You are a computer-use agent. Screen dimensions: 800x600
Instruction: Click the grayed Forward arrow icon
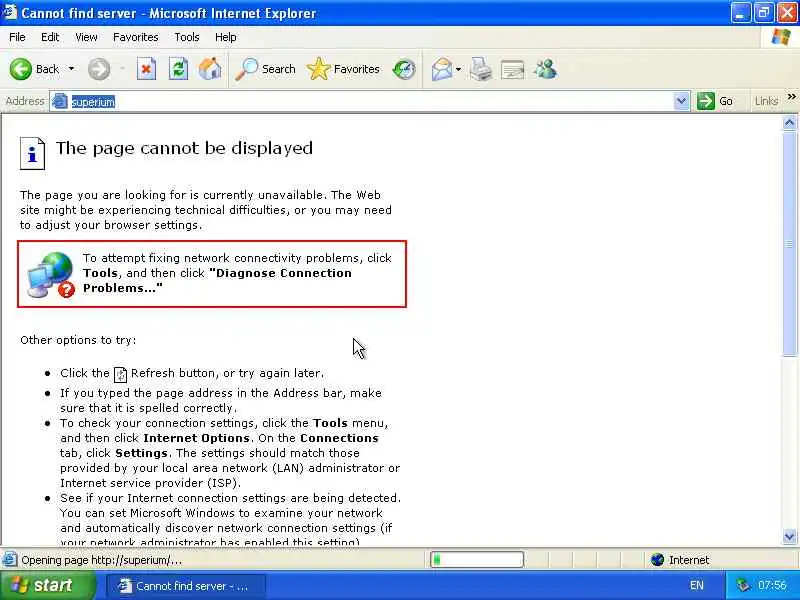[98, 69]
